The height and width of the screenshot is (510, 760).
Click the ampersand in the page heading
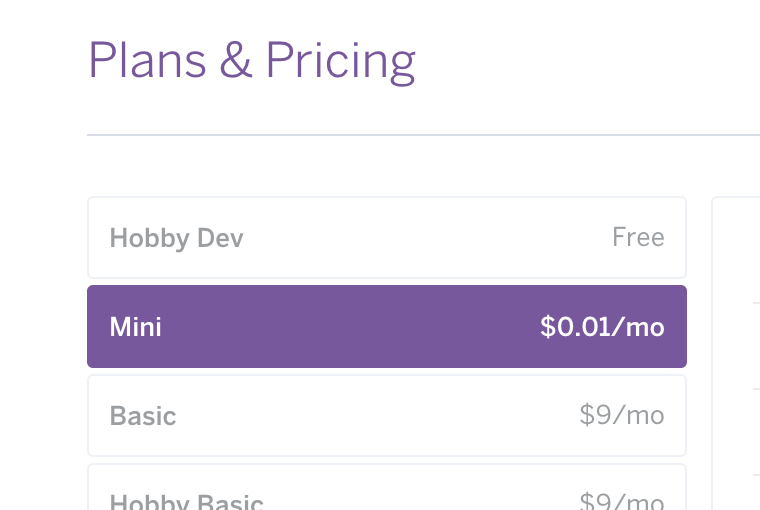[235, 61]
